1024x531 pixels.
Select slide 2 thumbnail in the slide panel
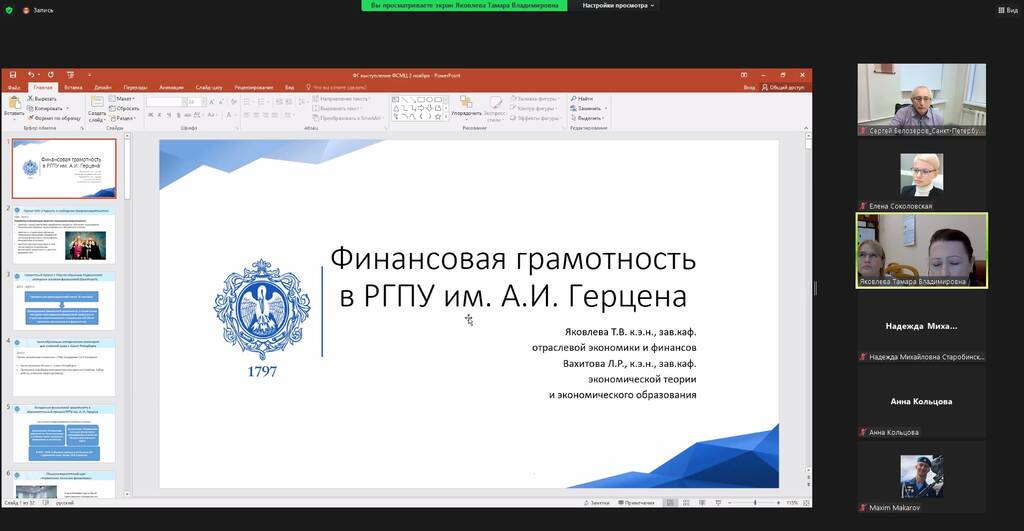tap(64, 234)
